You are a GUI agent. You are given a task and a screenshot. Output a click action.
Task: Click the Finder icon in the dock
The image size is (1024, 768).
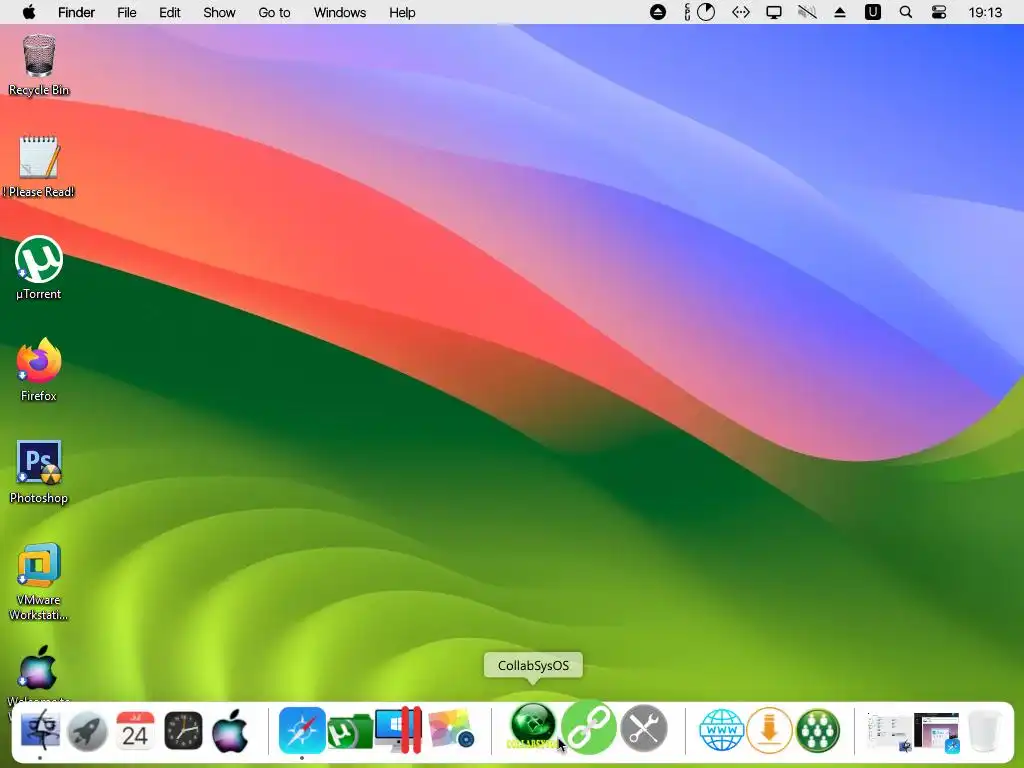coord(40,729)
